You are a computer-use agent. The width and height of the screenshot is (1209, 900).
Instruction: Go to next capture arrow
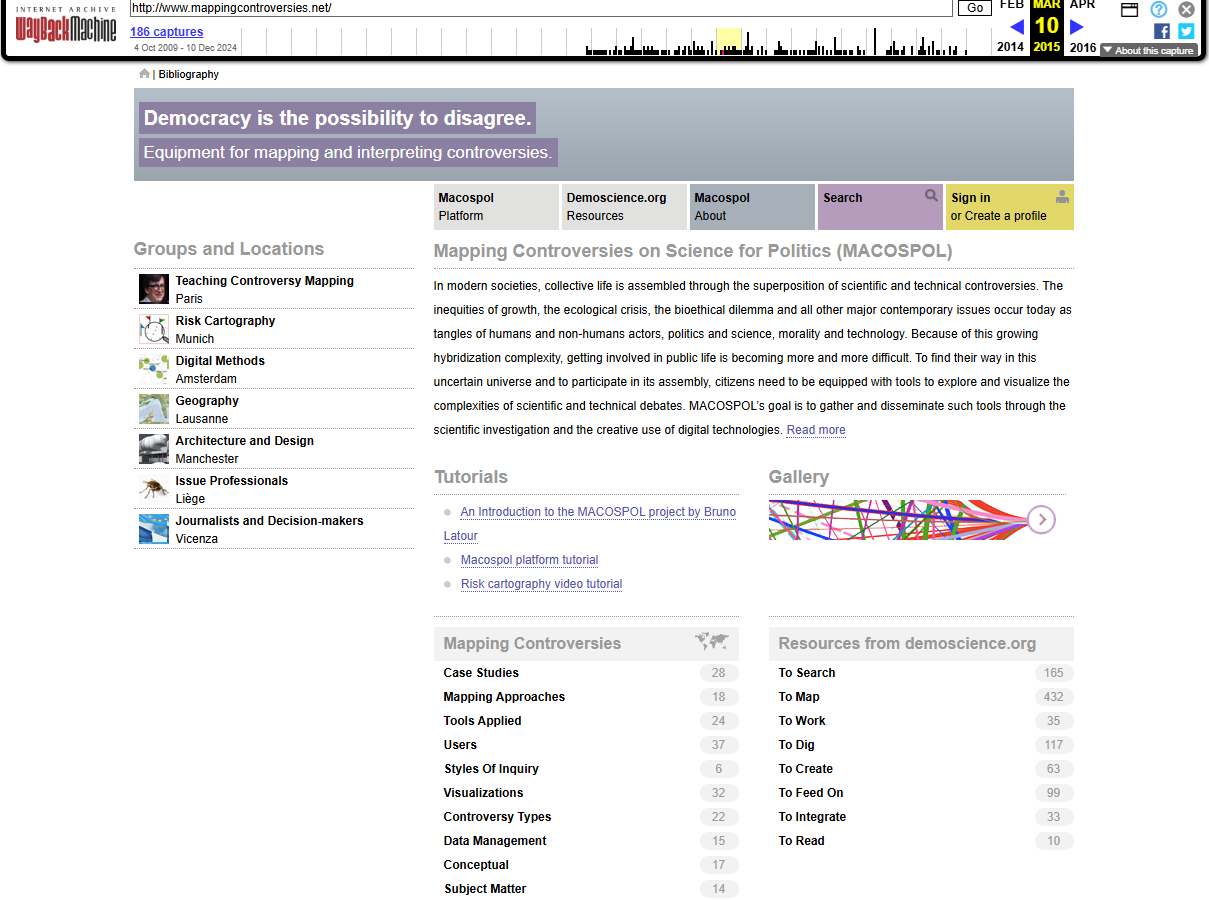pyautogui.click(x=1077, y=27)
